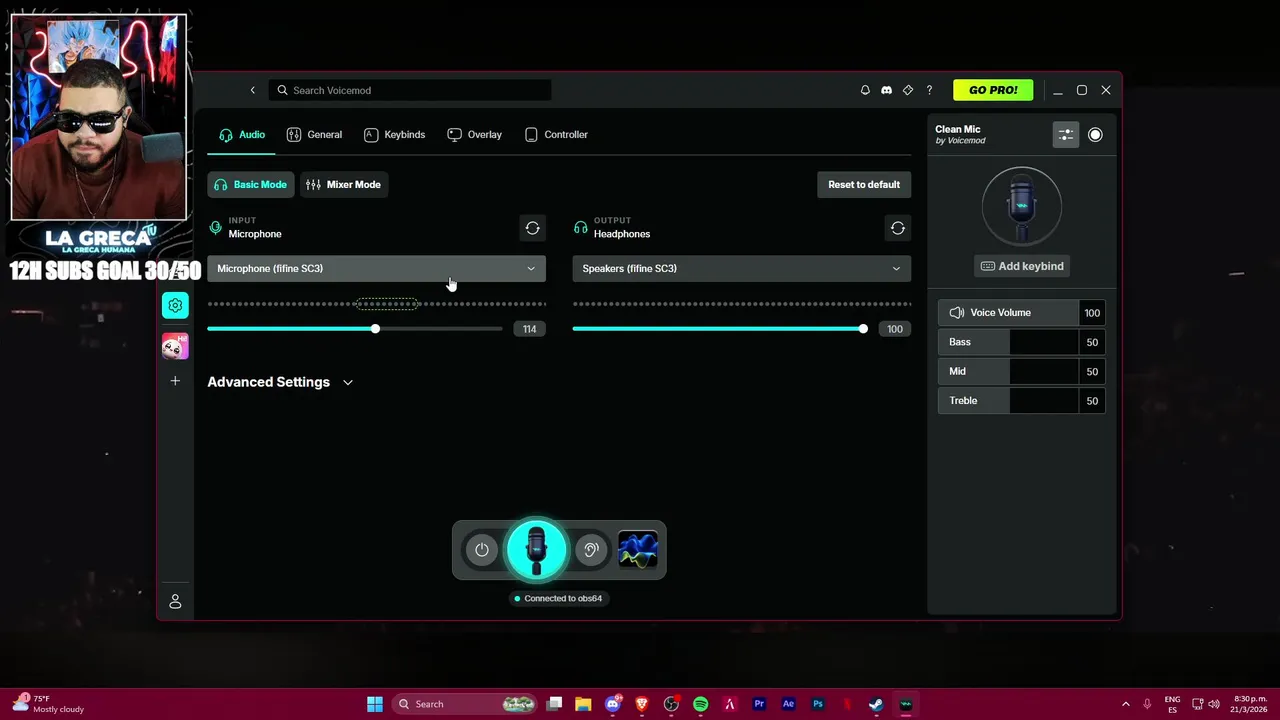The image size is (1280, 720).
Task: Click the Windows Start button
Action: (375, 704)
